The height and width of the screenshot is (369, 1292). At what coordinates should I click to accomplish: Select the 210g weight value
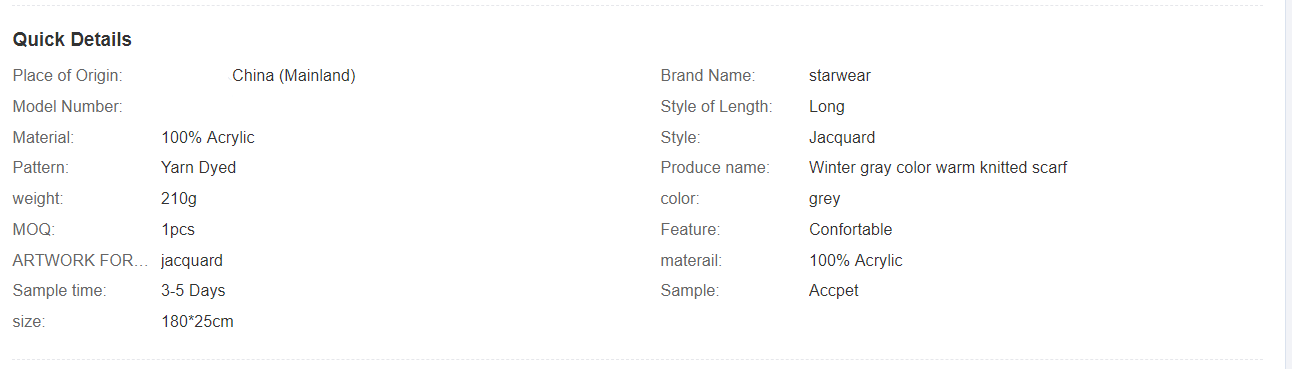[x=179, y=199]
